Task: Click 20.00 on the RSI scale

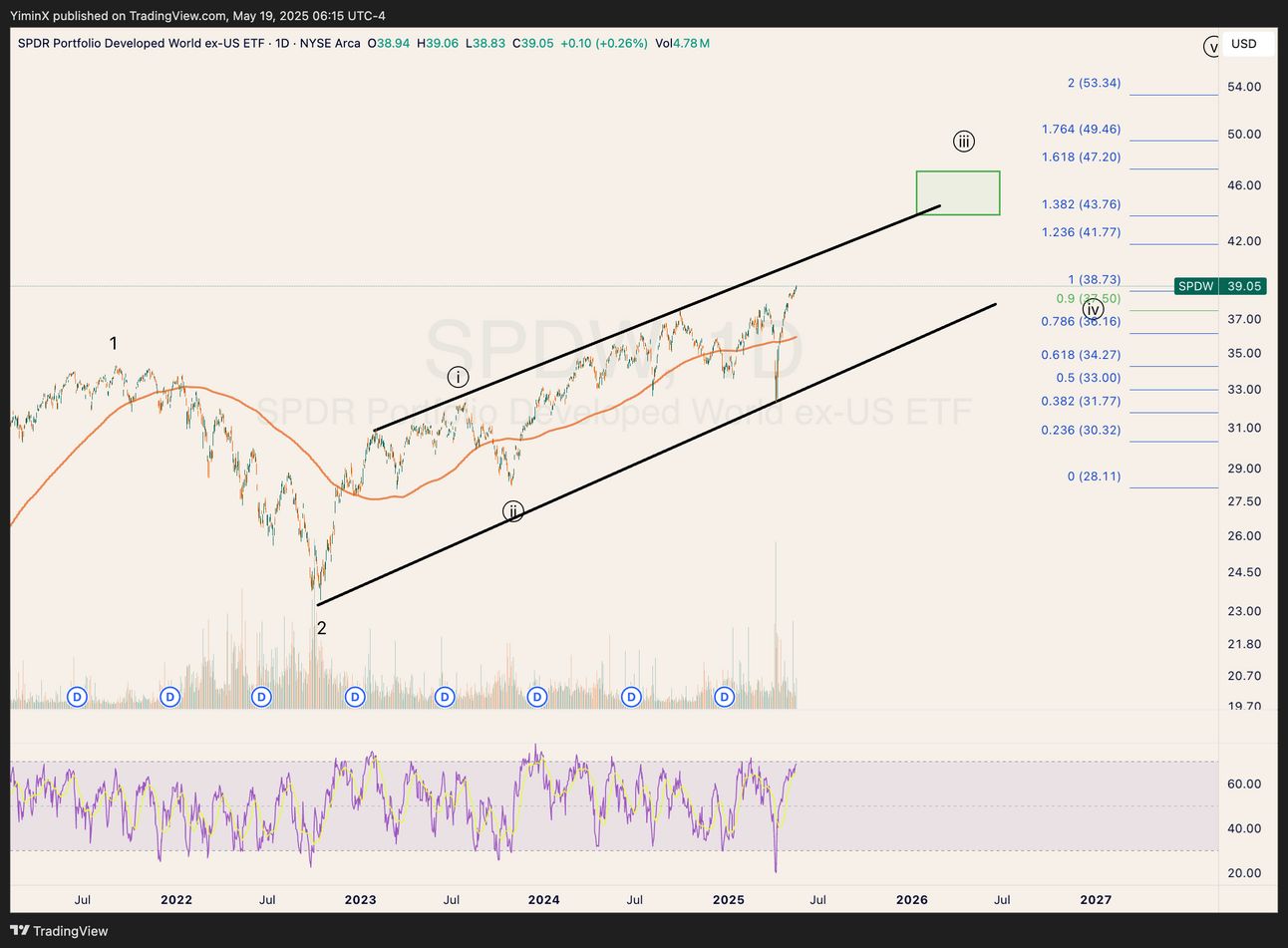Action: pyautogui.click(x=1244, y=873)
